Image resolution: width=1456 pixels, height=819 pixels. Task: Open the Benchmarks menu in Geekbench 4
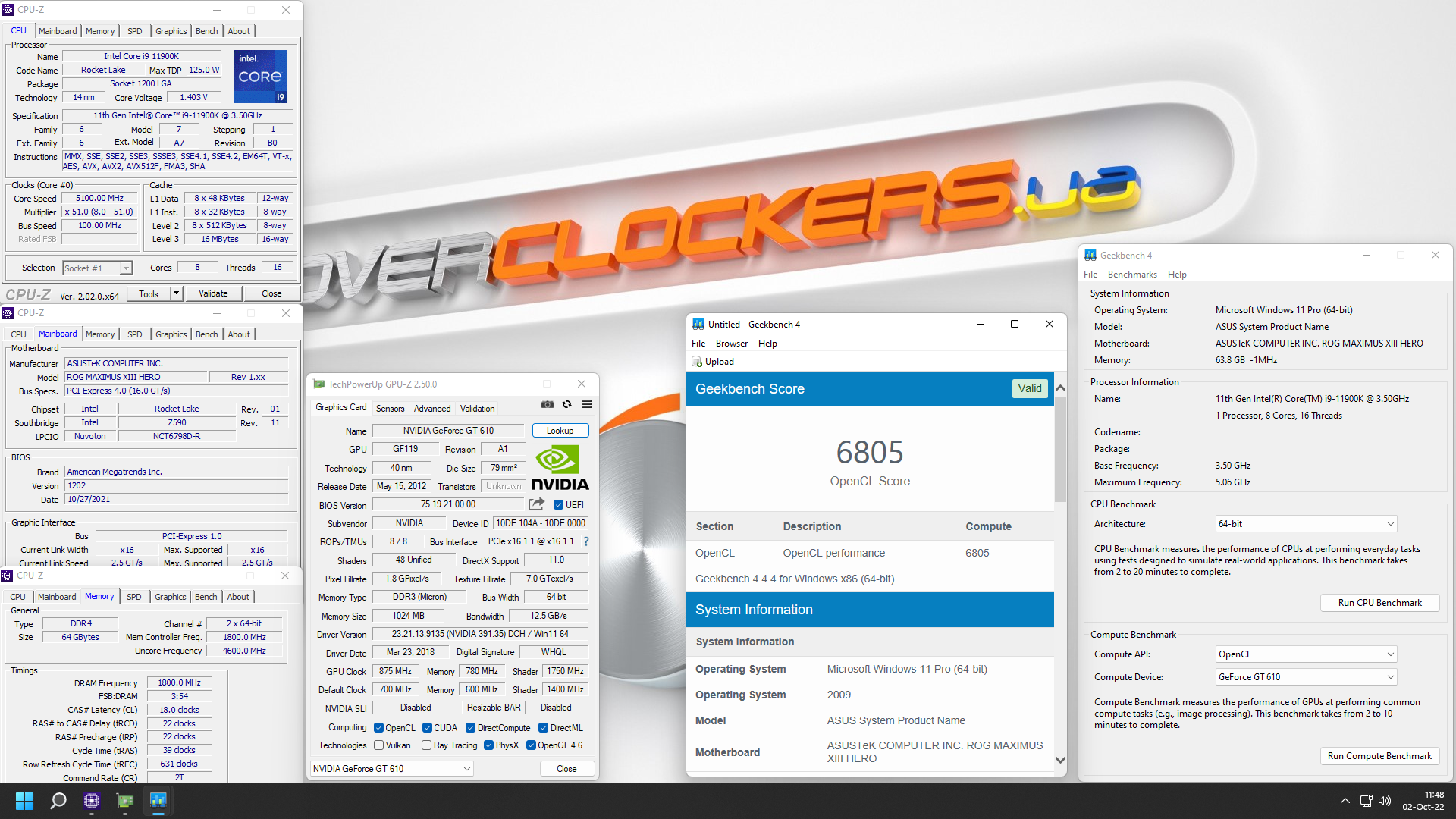pos(1132,275)
